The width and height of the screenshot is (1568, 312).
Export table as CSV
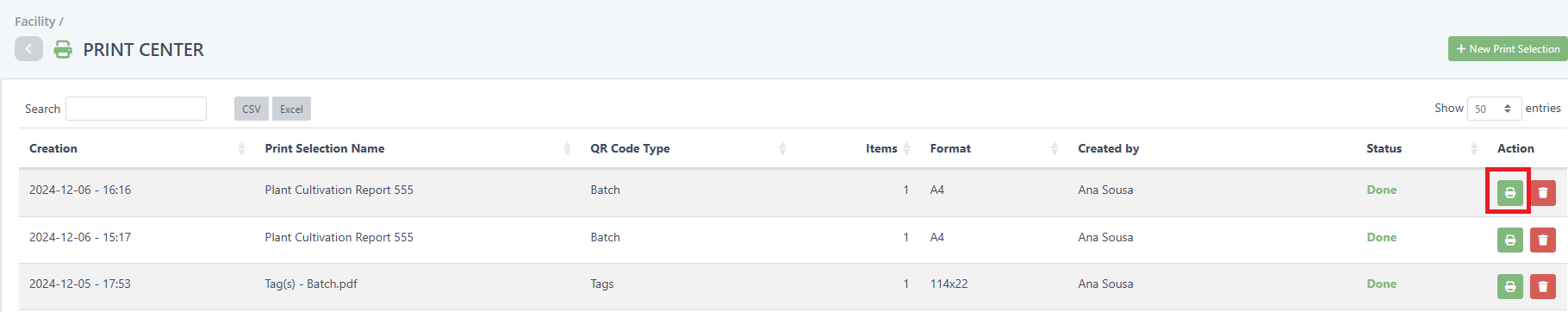[252, 109]
